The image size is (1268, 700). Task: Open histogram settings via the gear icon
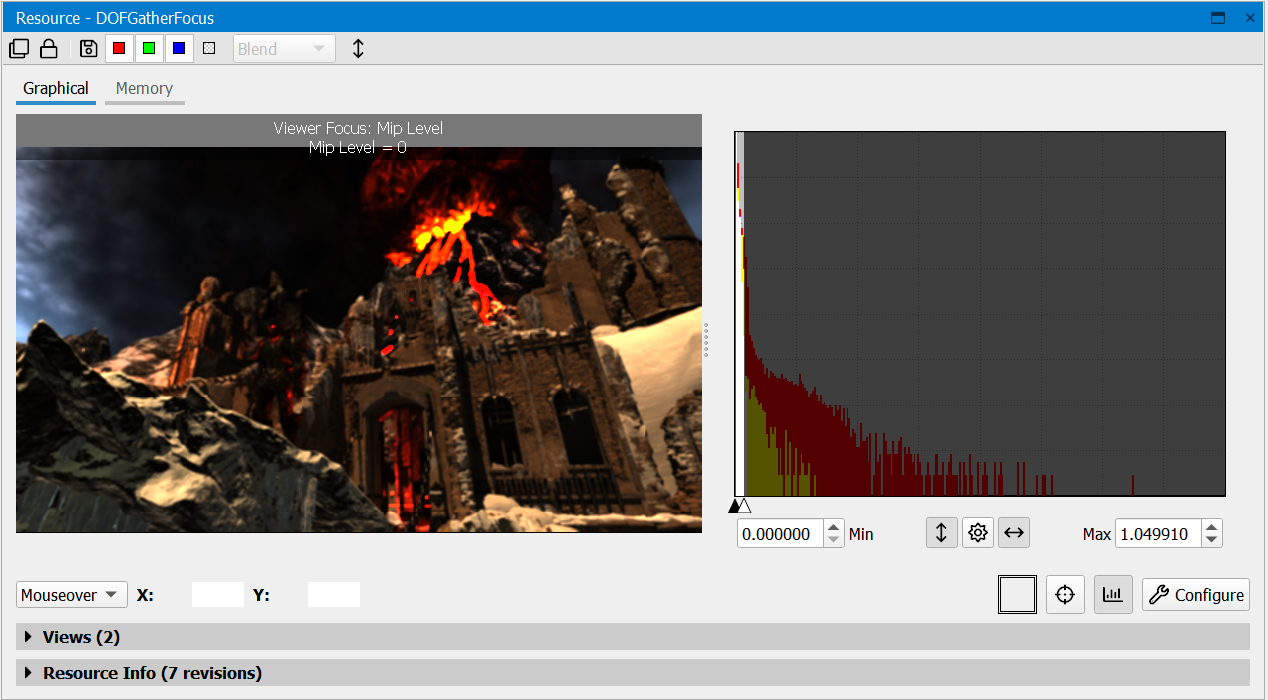coord(977,532)
